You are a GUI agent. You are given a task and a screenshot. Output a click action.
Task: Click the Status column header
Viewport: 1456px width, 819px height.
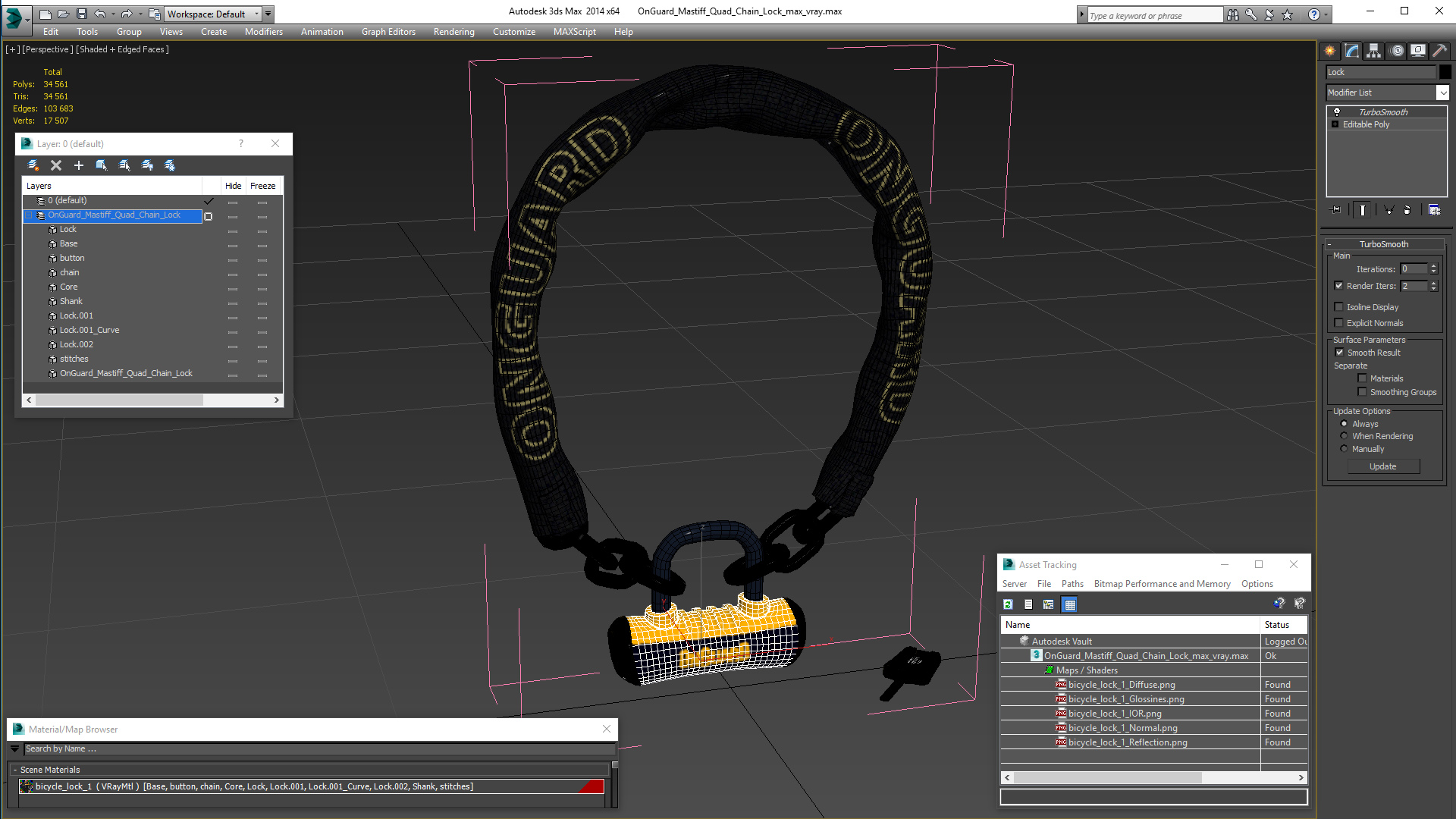1283,625
